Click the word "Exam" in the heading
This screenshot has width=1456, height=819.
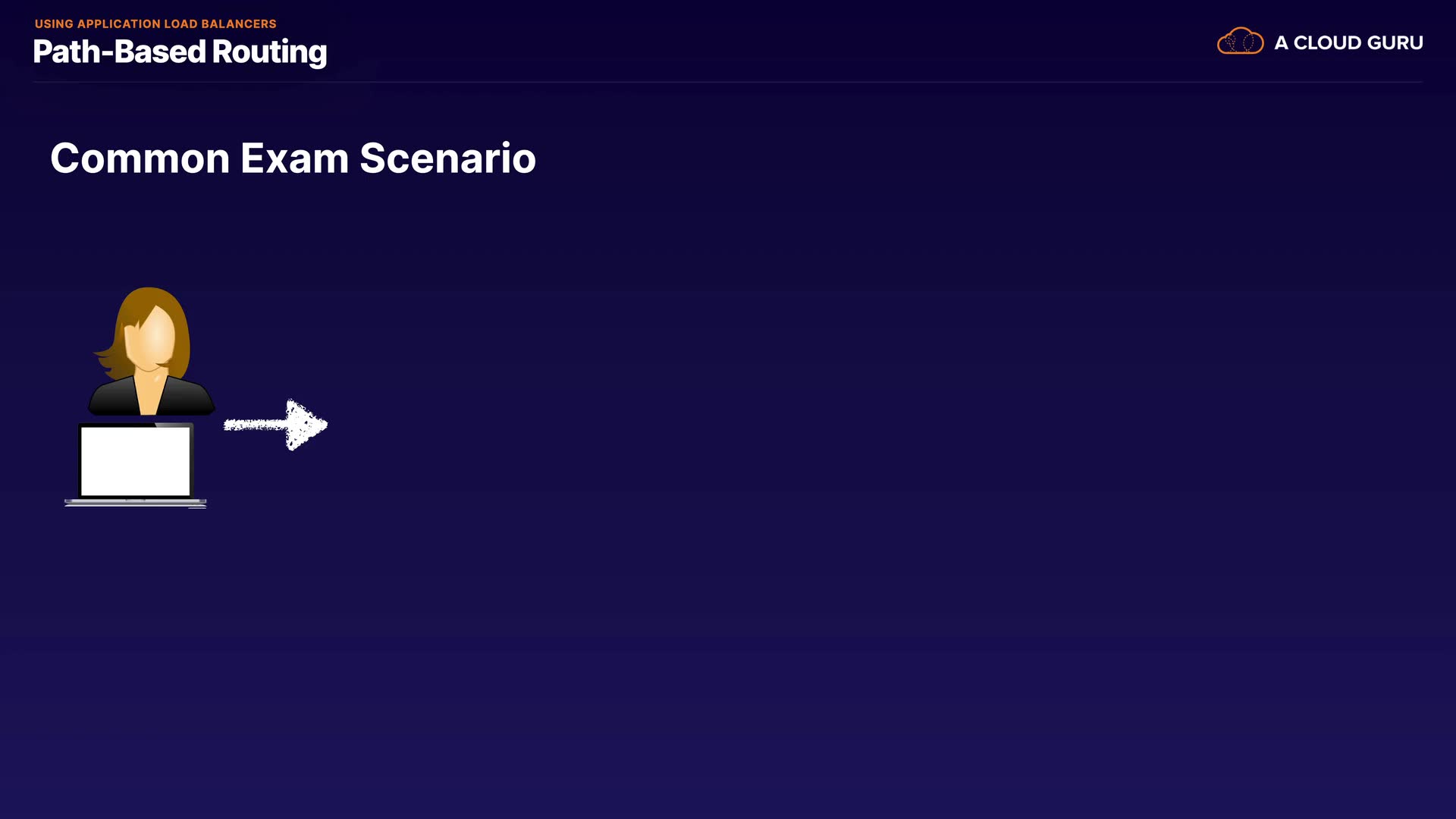pyautogui.click(x=294, y=158)
